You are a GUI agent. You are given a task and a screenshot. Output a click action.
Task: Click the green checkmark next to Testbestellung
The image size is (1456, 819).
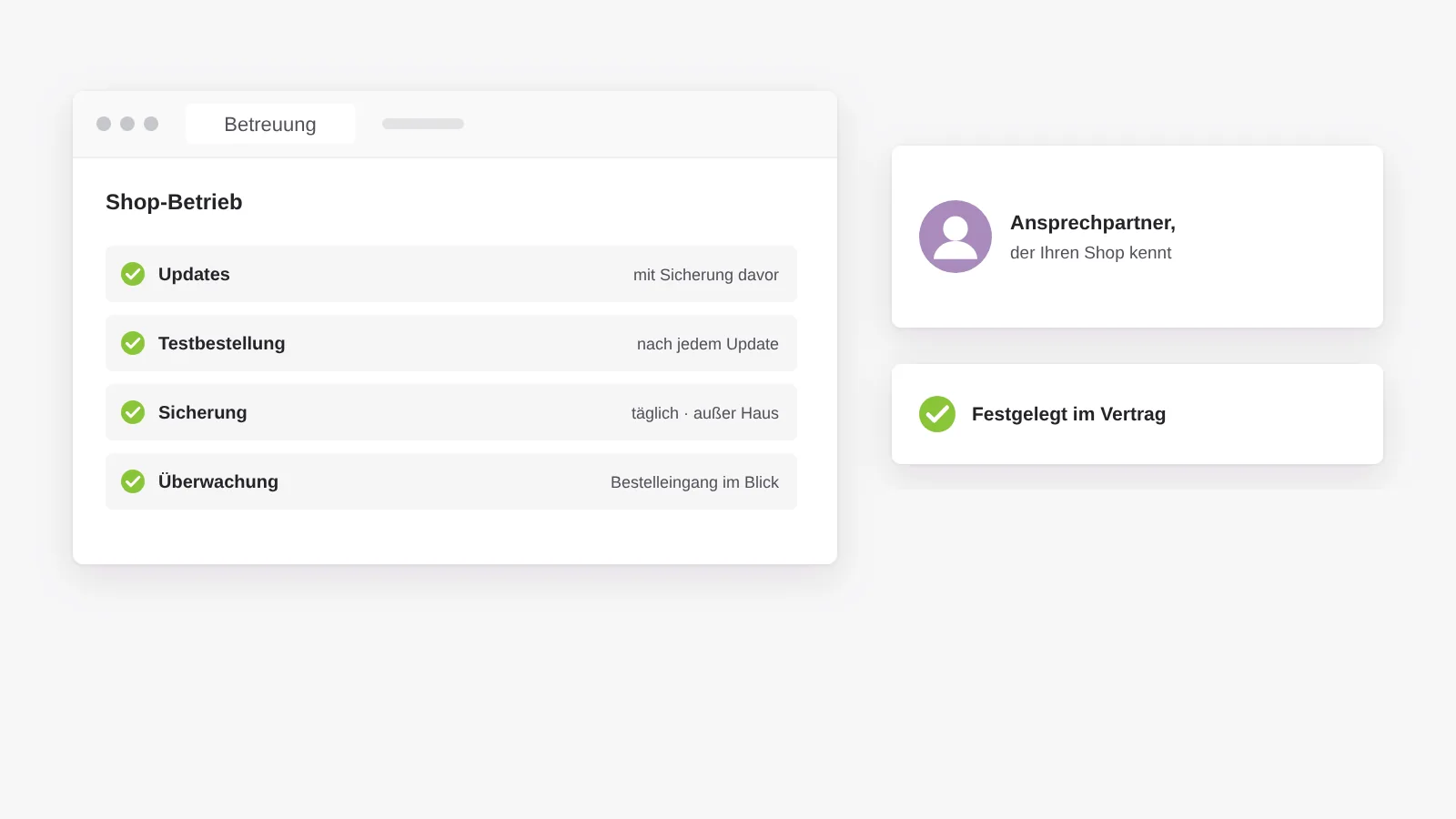[x=133, y=343]
